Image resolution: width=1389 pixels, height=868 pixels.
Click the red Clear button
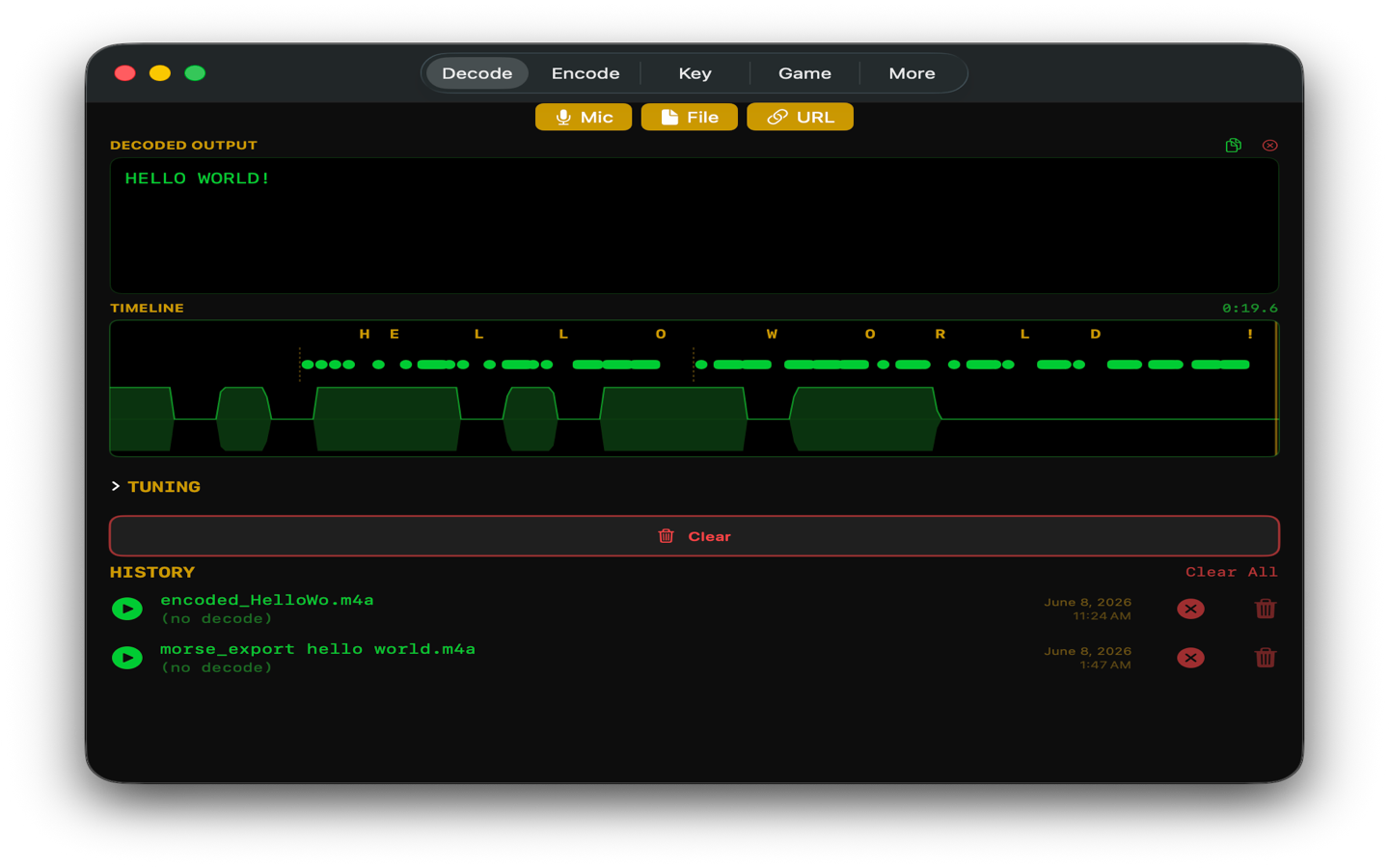pyautogui.click(x=694, y=536)
